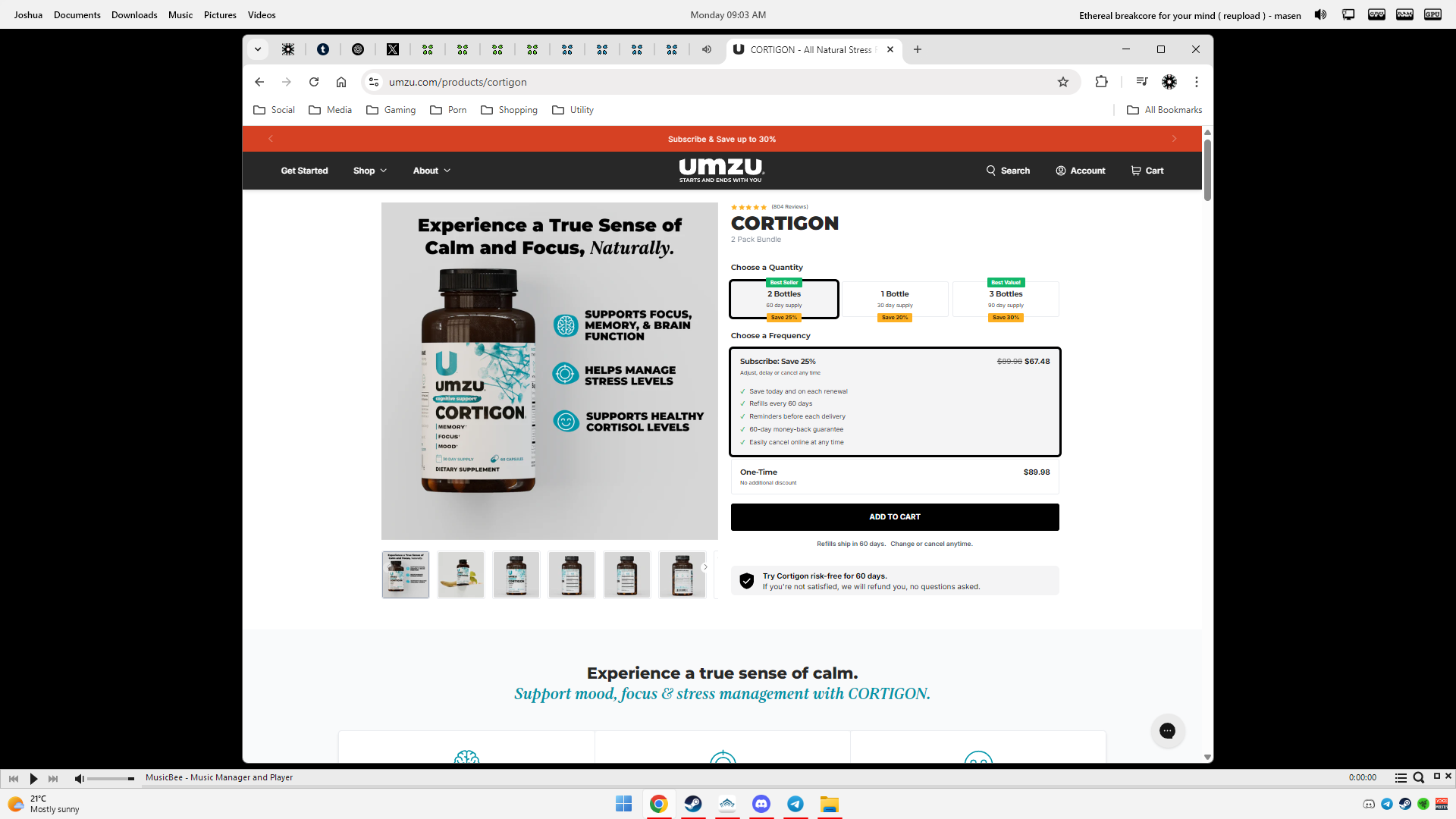Open the 804 Reviews link
1456x819 pixels.
click(x=789, y=206)
